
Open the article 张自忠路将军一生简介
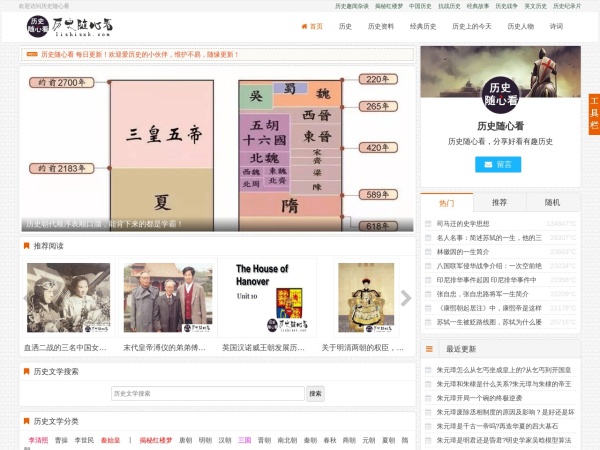(483, 294)
